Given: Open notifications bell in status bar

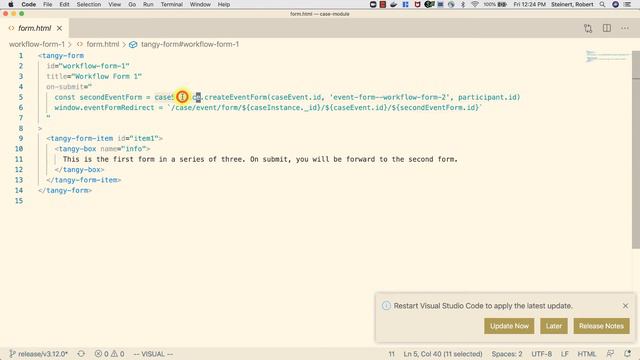Looking at the screenshot, I should [628, 354].
